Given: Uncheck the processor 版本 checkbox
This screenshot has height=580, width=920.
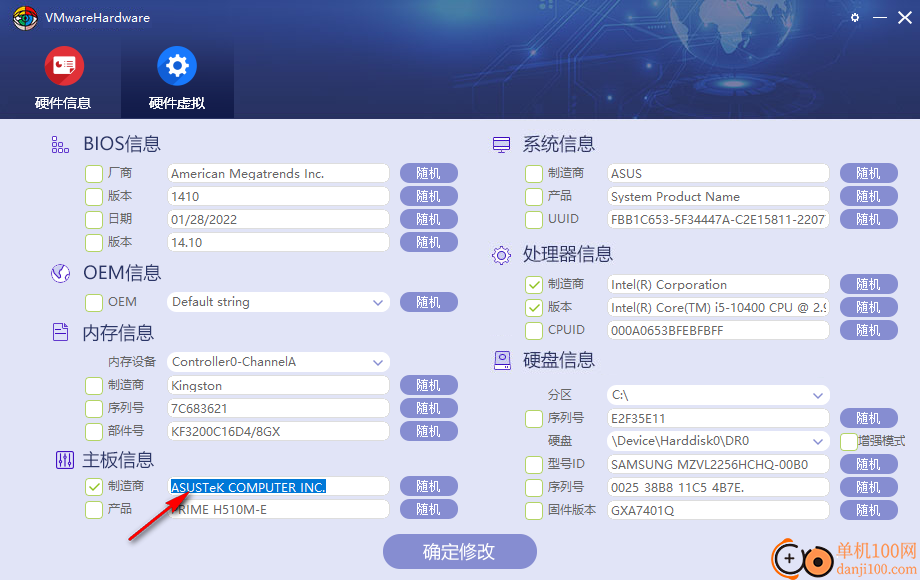Looking at the screenshot, I should click(x=534, y=307).
